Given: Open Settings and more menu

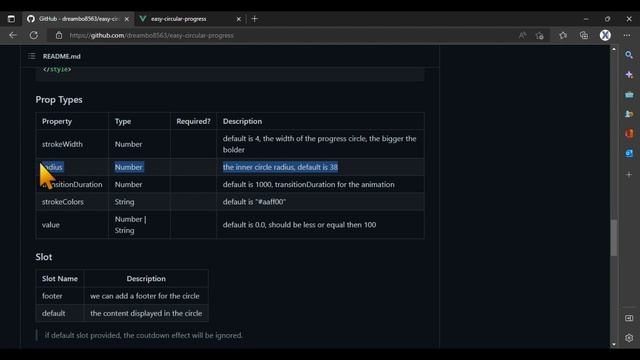Looking at the screenshot, I should [x=627, y=36].
